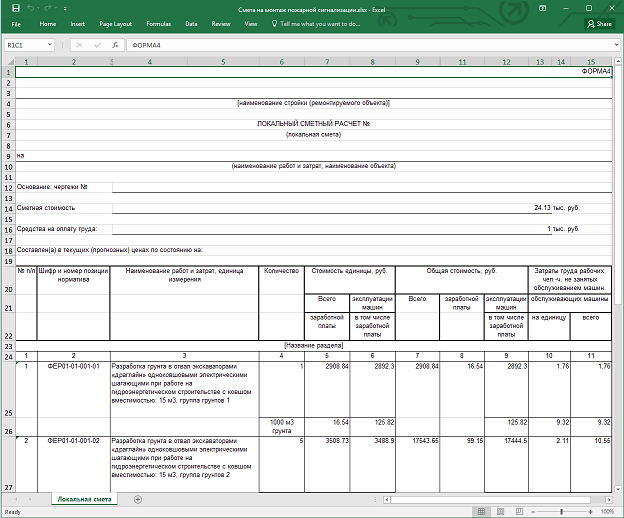The image size is (624, 518).
Task: Select cell with code ФЕР01-01-001-02
Action: [73, 440]
